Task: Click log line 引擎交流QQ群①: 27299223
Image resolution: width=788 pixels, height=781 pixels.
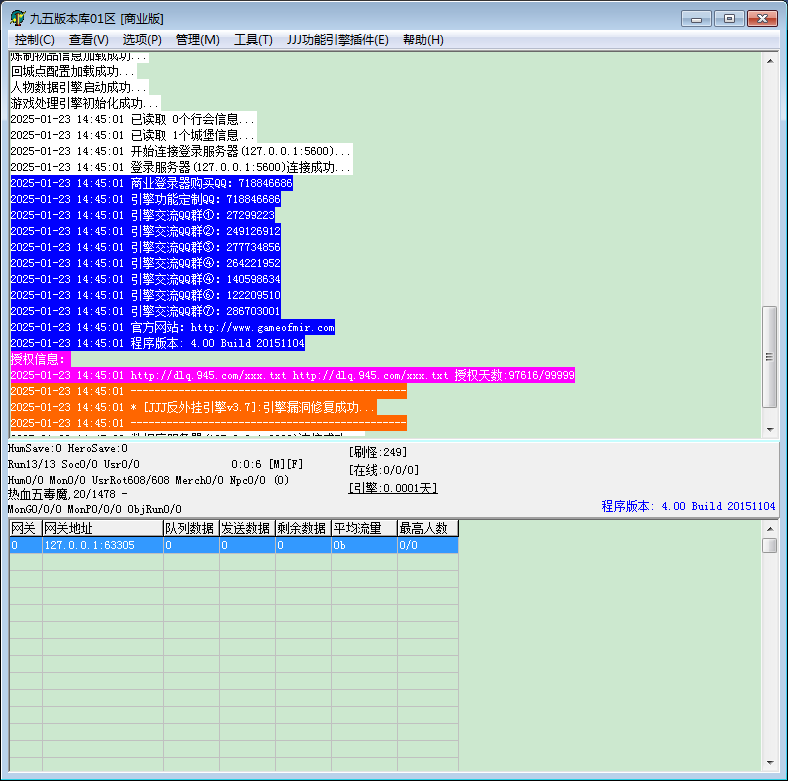Action: pyautogui.click(x=142, y=215)
